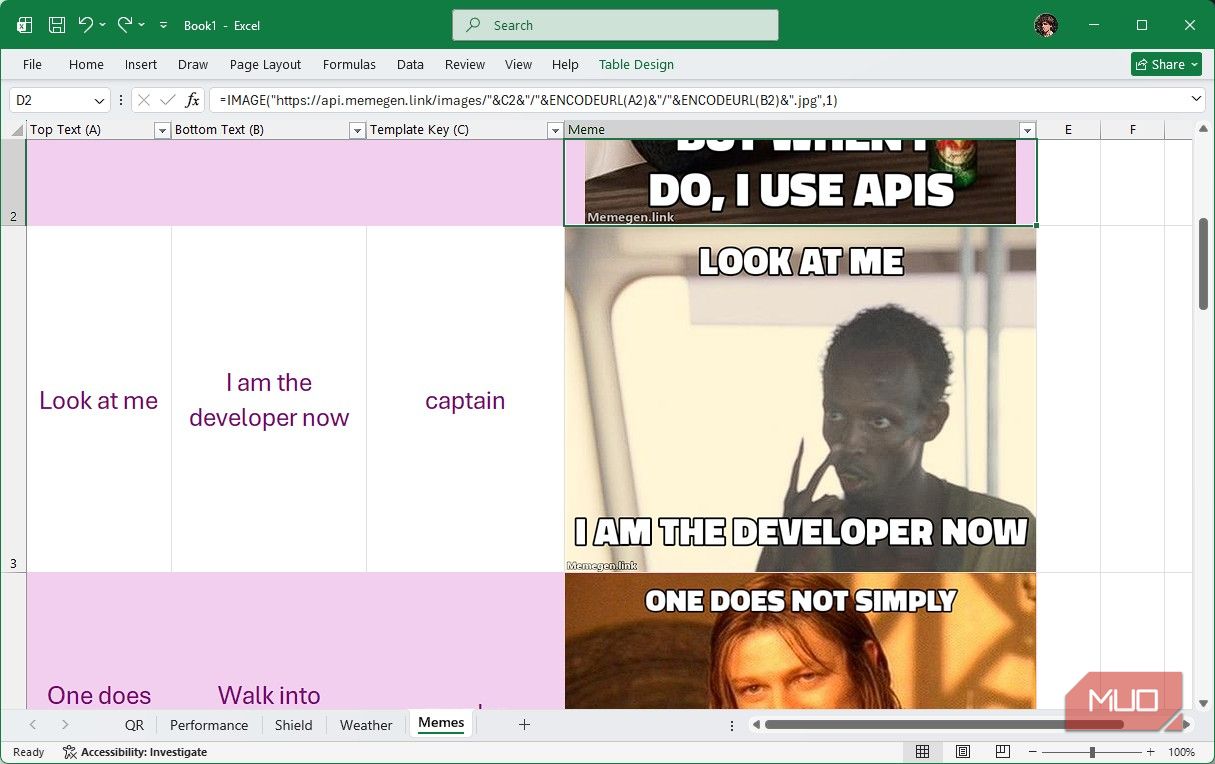This screenshot has height=764, width=1215.
Task: Click the One Does Not Simply meme image
Action: click(x=800, y=641)
